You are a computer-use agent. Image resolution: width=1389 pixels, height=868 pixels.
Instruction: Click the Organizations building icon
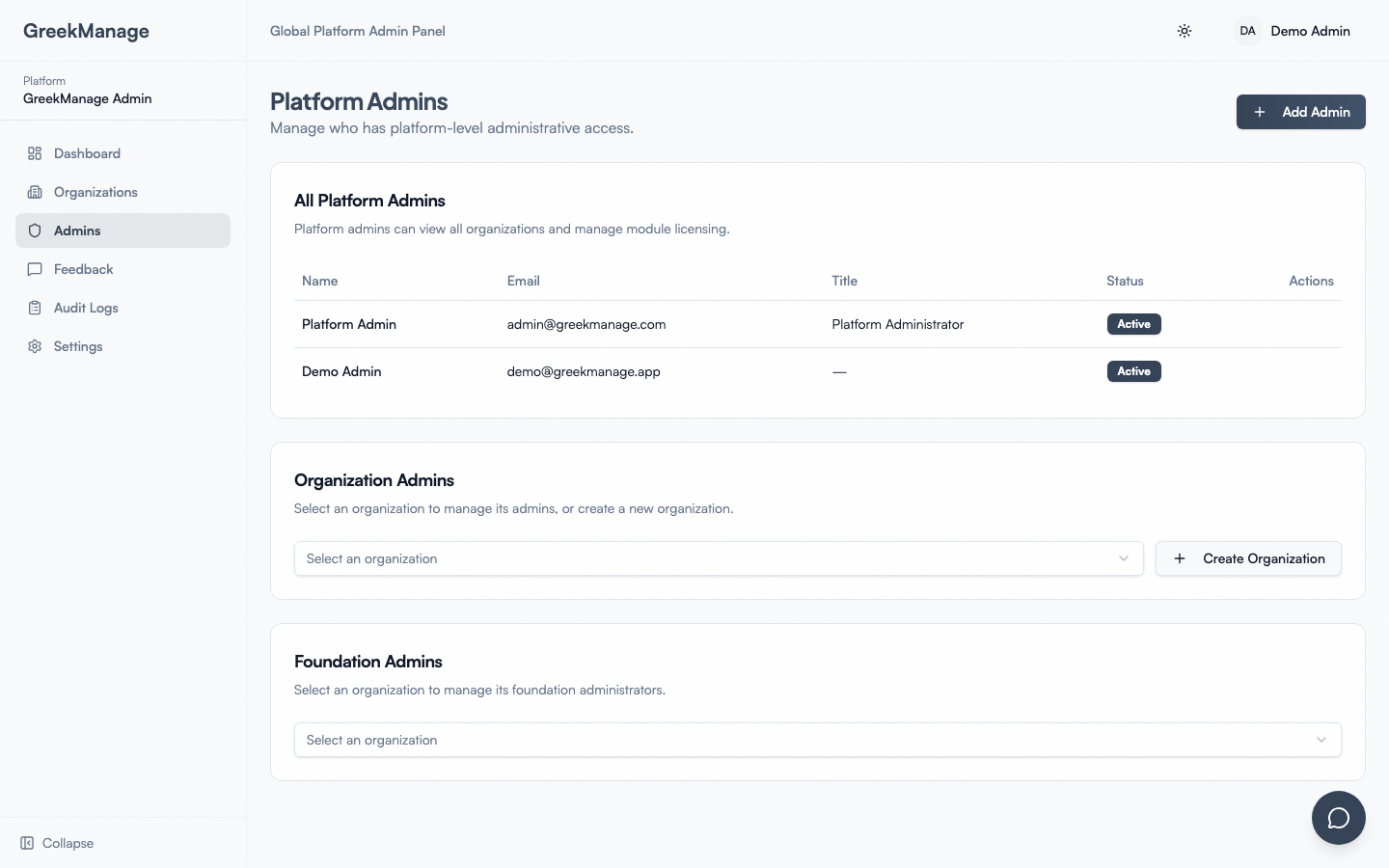[x=35, y=192]
